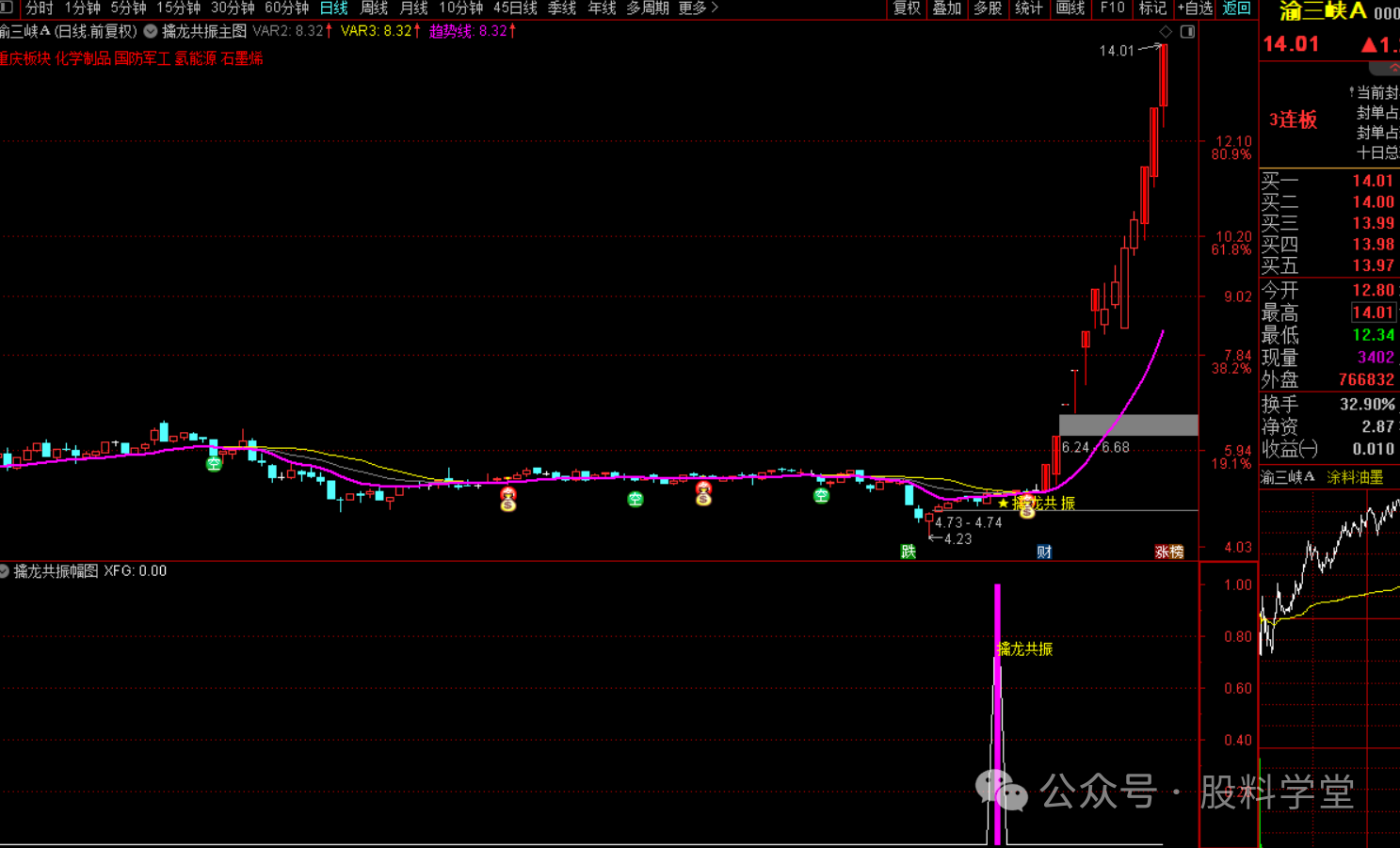
Task: Click the money bag icon under 擒龙共振
Action: coord(1027,509)
